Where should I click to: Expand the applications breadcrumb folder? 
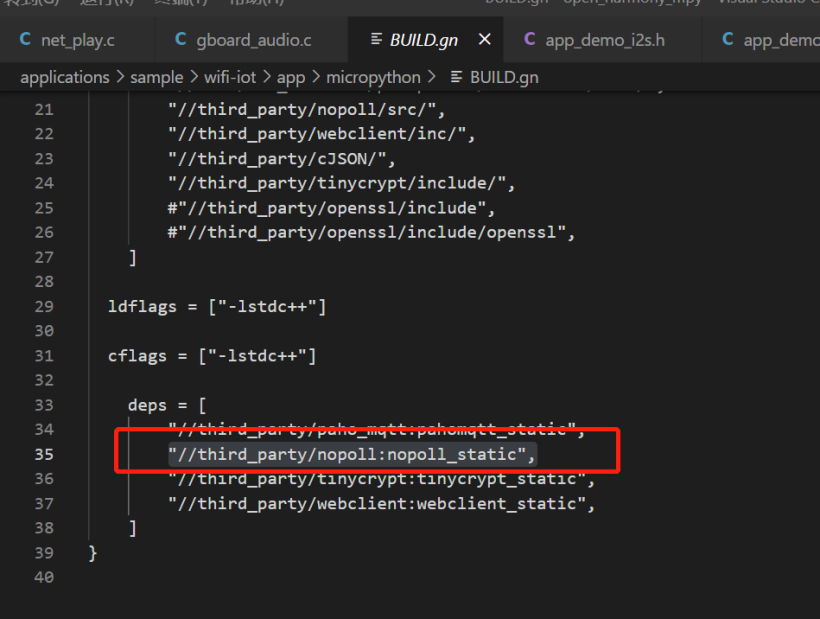tap(65, 77)
